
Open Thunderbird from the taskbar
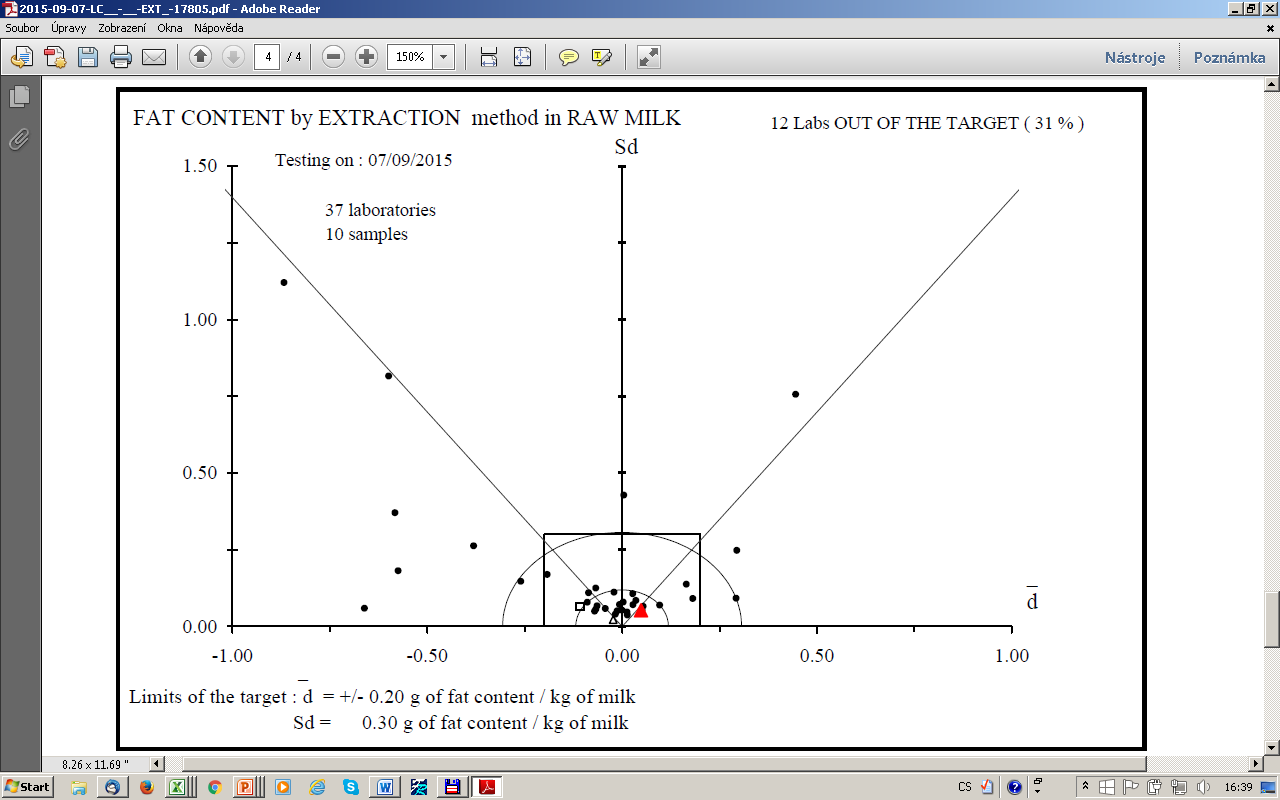[x=112, y=786]
